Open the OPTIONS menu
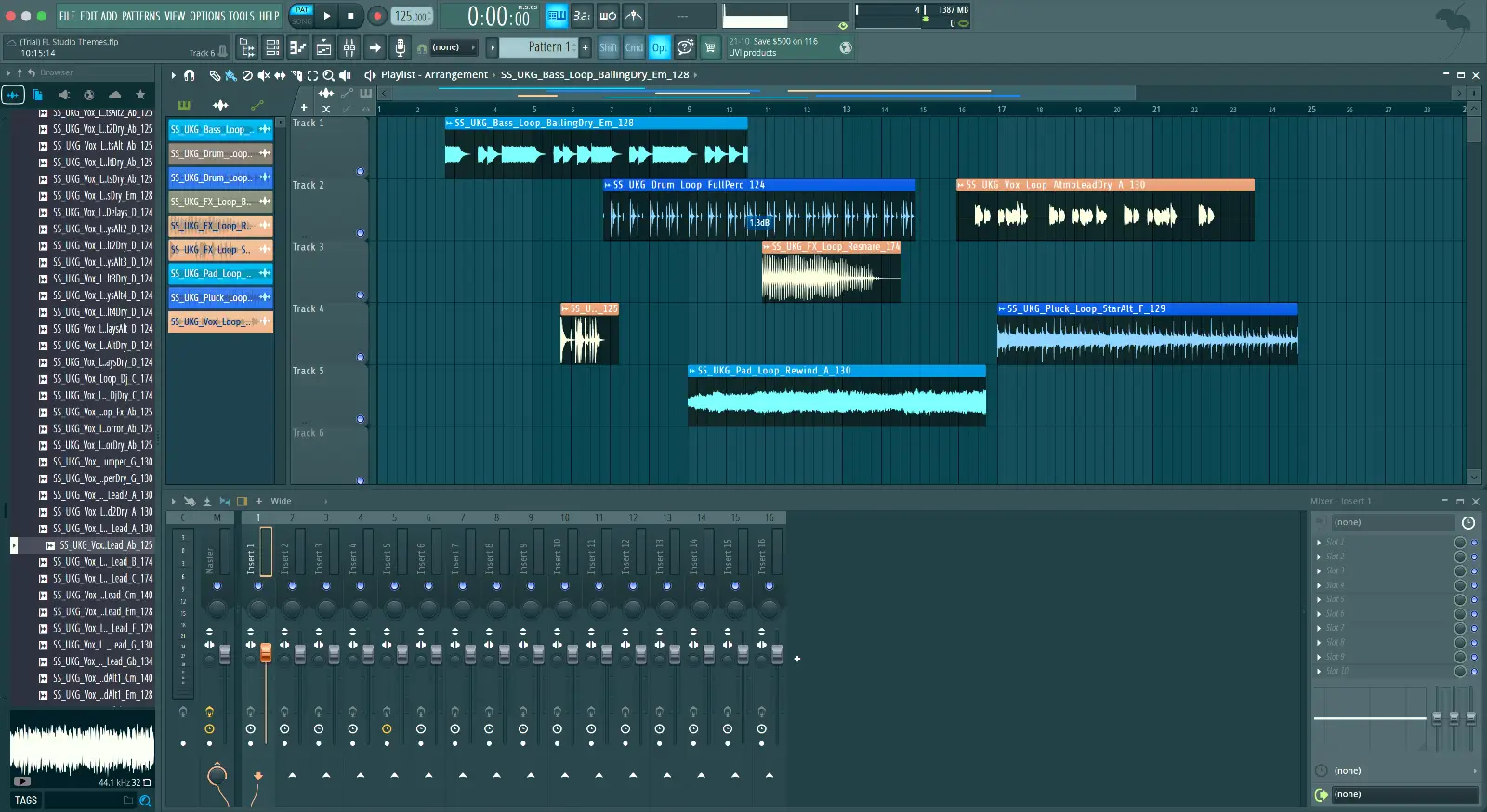This screenshot has height=812, width=1487. click(207, 16)
